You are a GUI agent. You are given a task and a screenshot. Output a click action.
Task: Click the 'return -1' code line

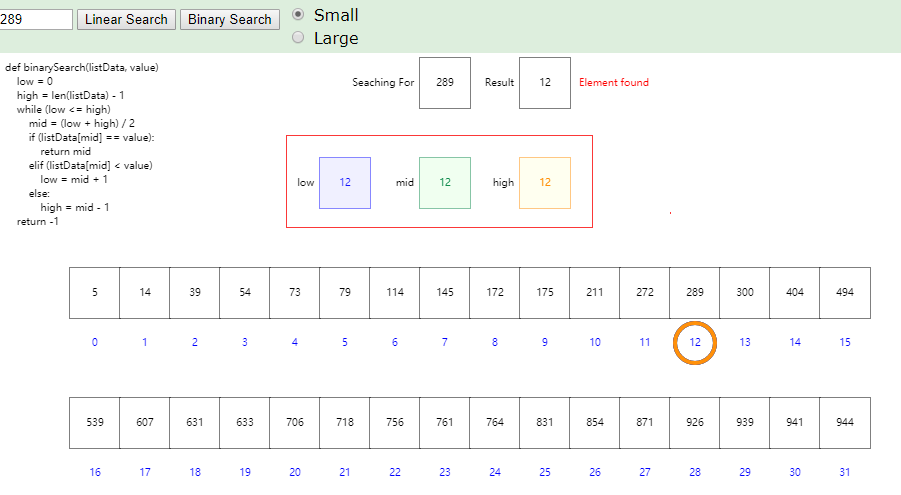tap(37, 222)
